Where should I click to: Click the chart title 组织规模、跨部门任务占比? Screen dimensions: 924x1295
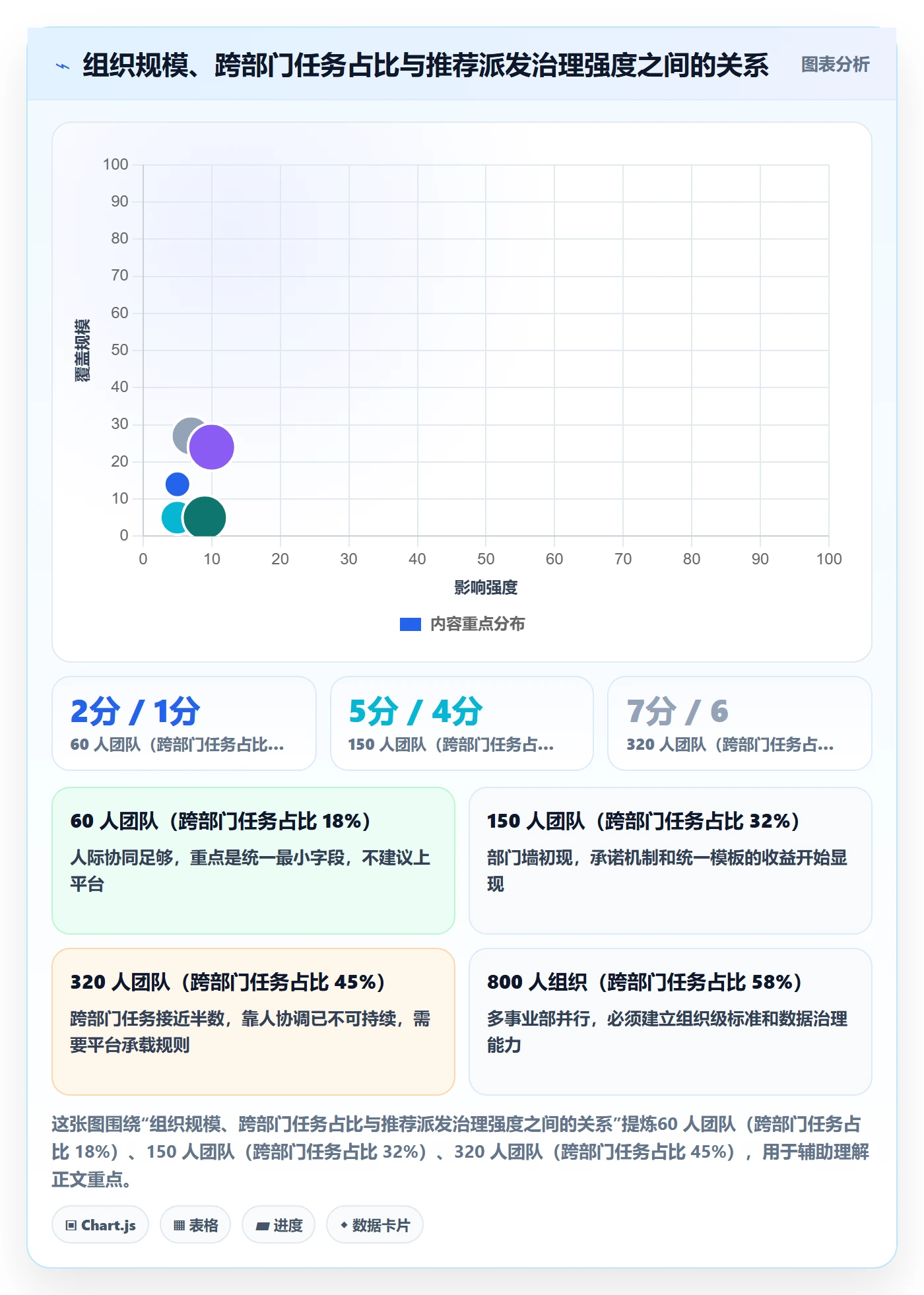click(x=426, y=65)
